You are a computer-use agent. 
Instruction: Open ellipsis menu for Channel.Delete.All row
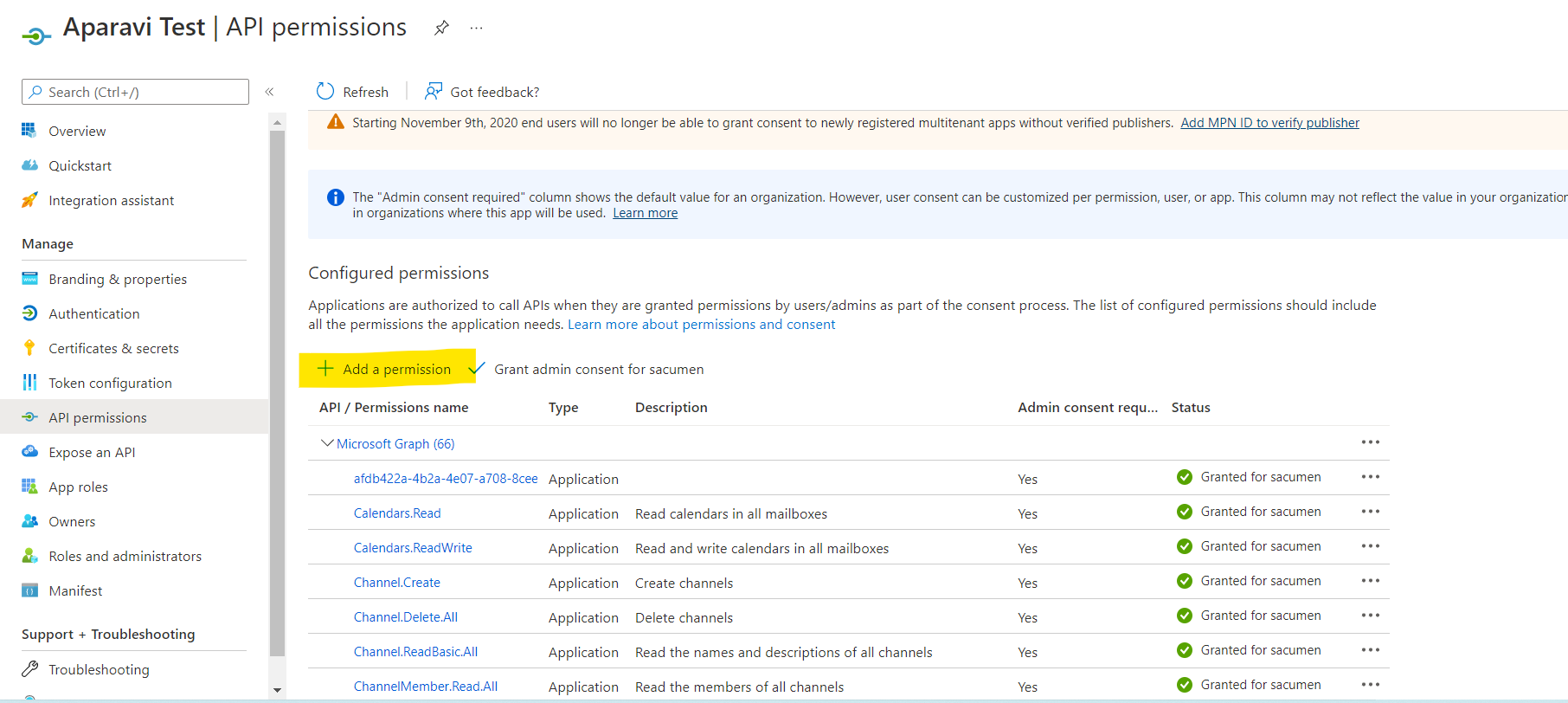[x=1371, y=616]
